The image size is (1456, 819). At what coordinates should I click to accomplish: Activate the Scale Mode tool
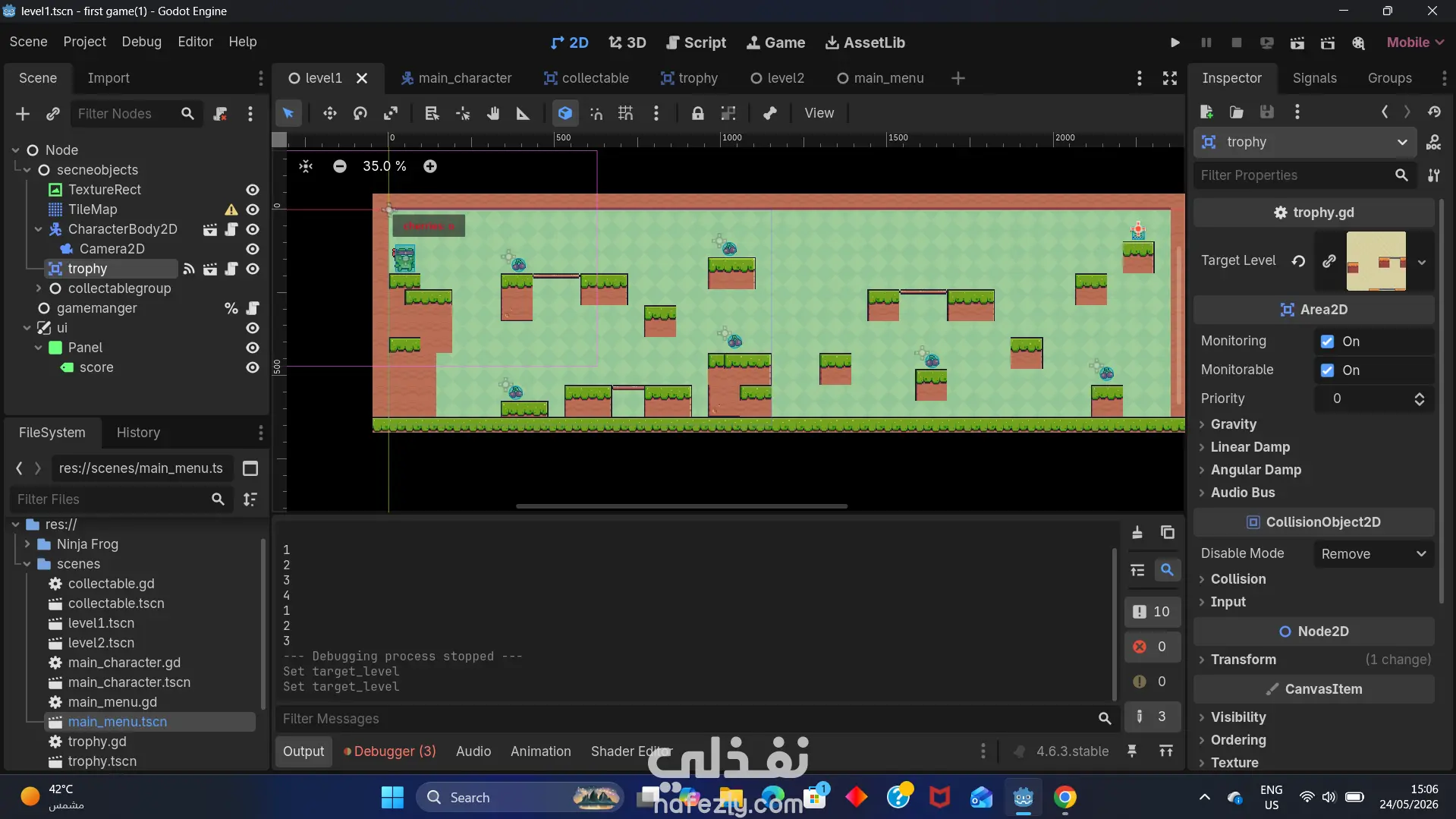(391, 113)
